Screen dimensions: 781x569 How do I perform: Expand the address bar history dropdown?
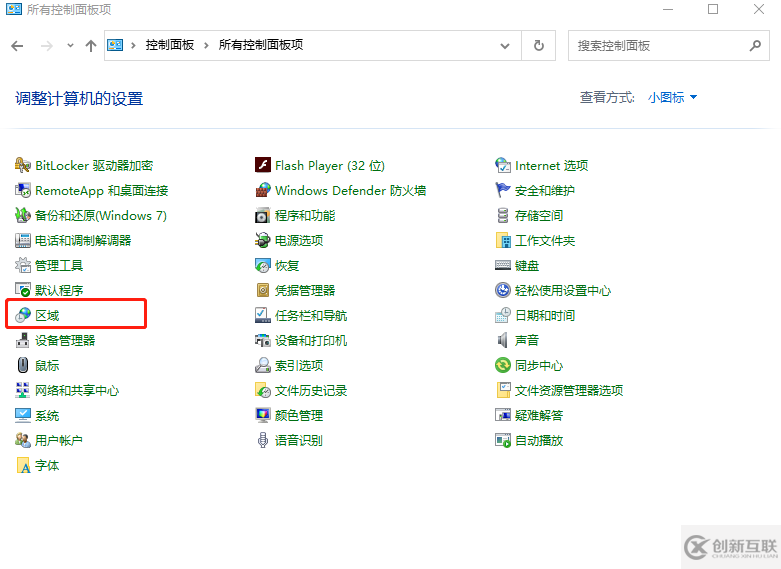tap(505, 46)
